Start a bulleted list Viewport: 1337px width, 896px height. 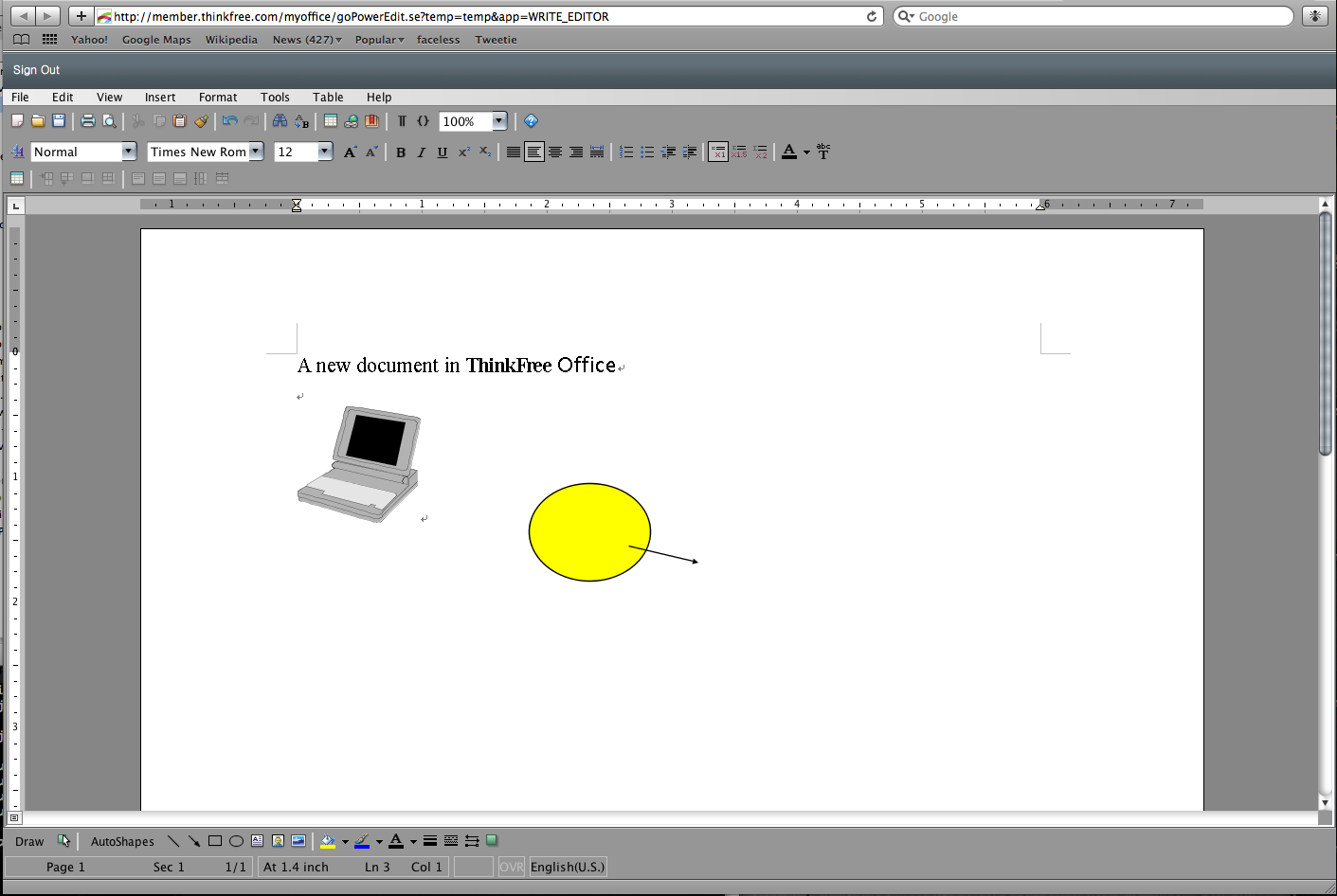[x=647, y=152]
